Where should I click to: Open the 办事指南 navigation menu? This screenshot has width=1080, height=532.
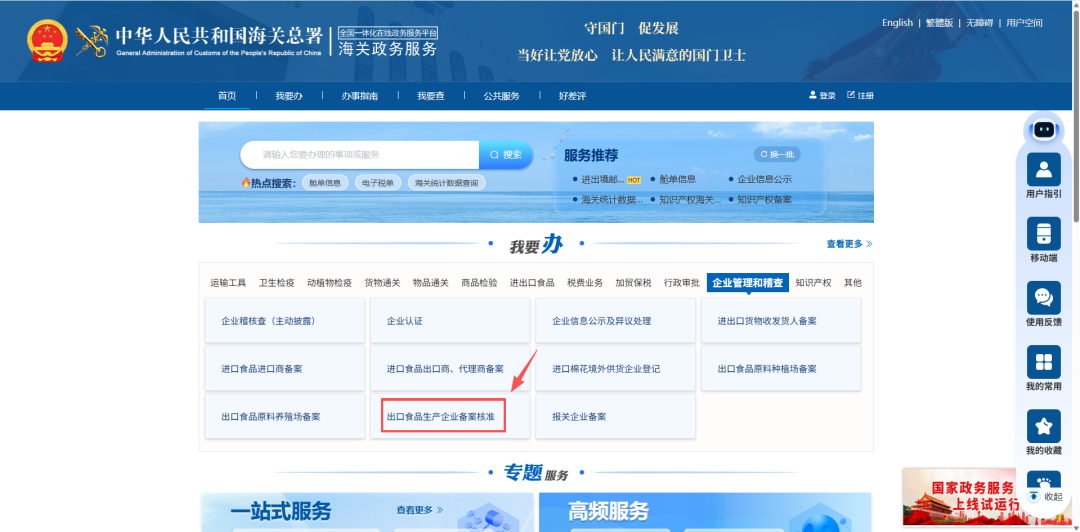point(360,96)
